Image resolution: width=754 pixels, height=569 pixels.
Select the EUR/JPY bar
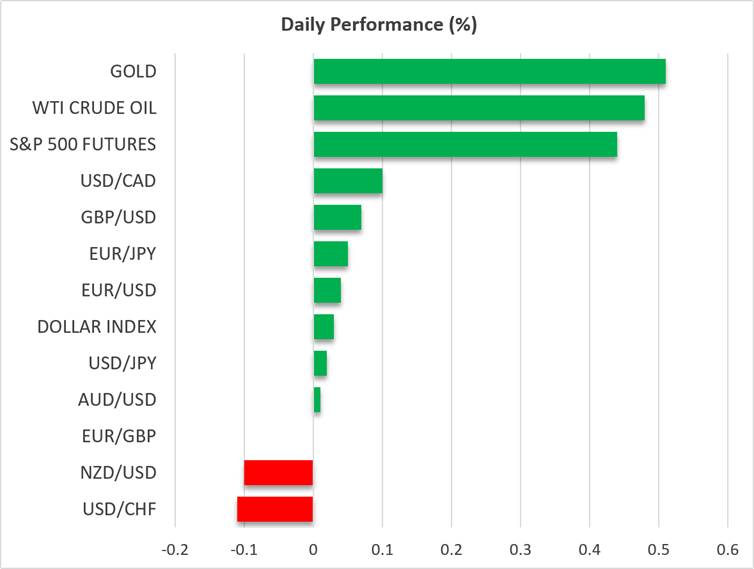tap(331, 254)
